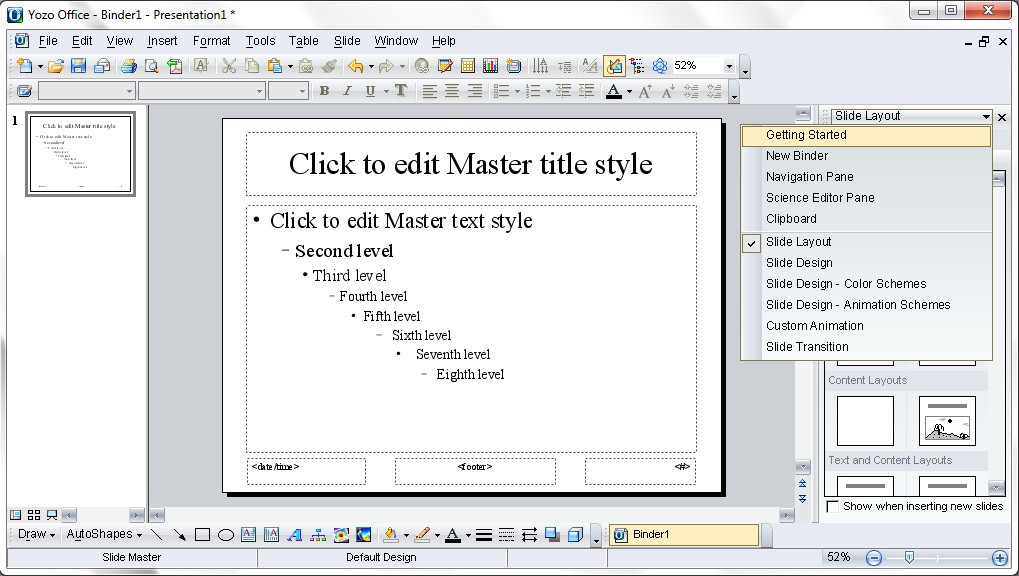The image size is (1019, 576).
Task: Toggle Italic formatting
Action: [347, 91]
